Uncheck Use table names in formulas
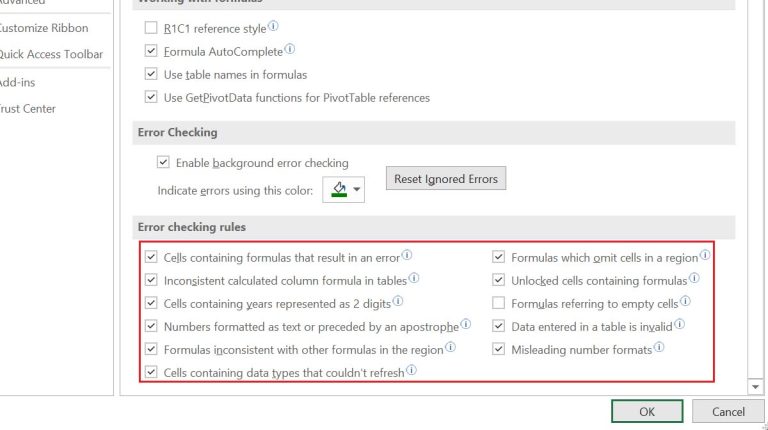The height and width of the screenshot is (430, 768). (x=151, y=74)
